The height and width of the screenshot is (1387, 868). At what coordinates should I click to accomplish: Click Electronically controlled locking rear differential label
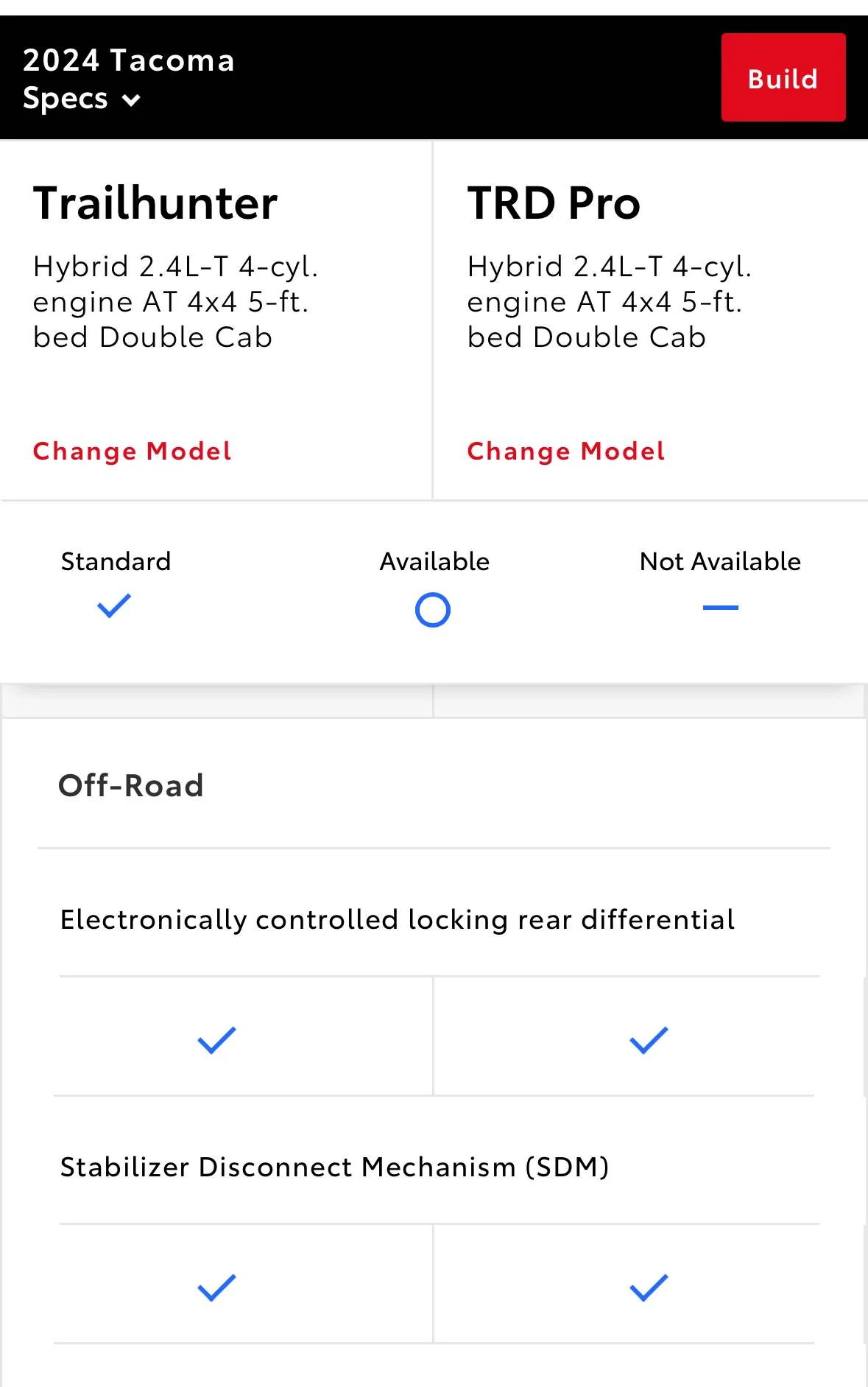pos(398,920)
